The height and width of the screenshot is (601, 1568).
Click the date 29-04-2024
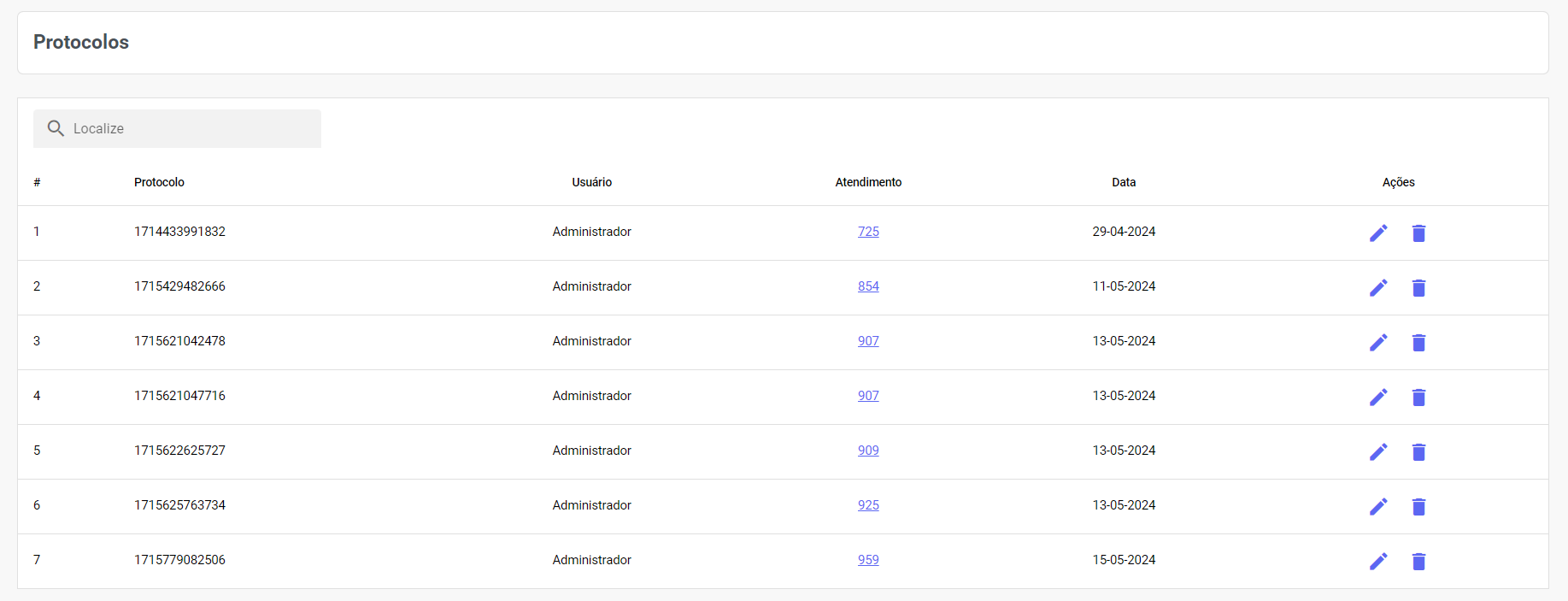pyautogui.click(x=1124, y=232)
